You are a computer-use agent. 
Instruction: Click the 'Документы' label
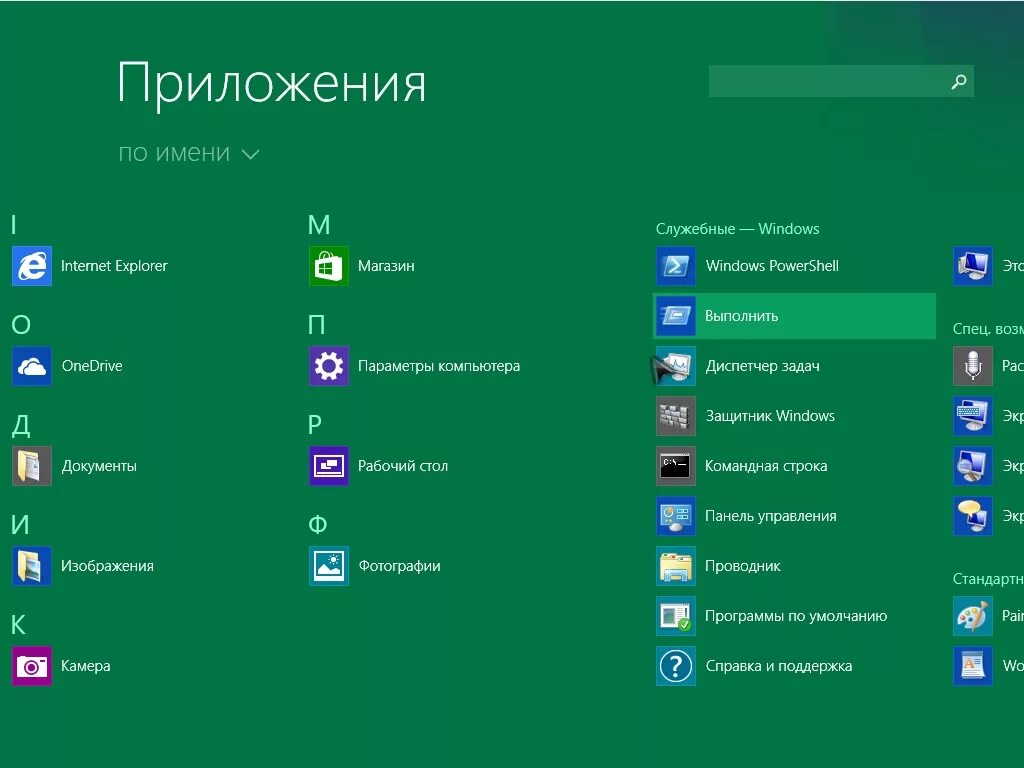point(99,466)
